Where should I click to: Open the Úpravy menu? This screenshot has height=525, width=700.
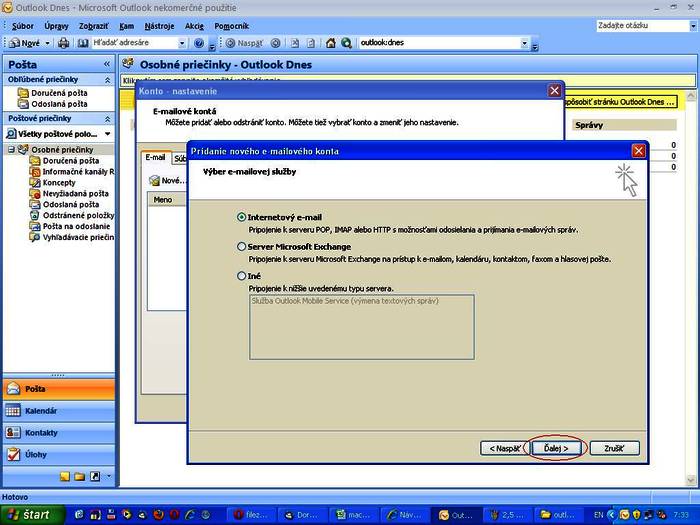[x=56, y=26]
